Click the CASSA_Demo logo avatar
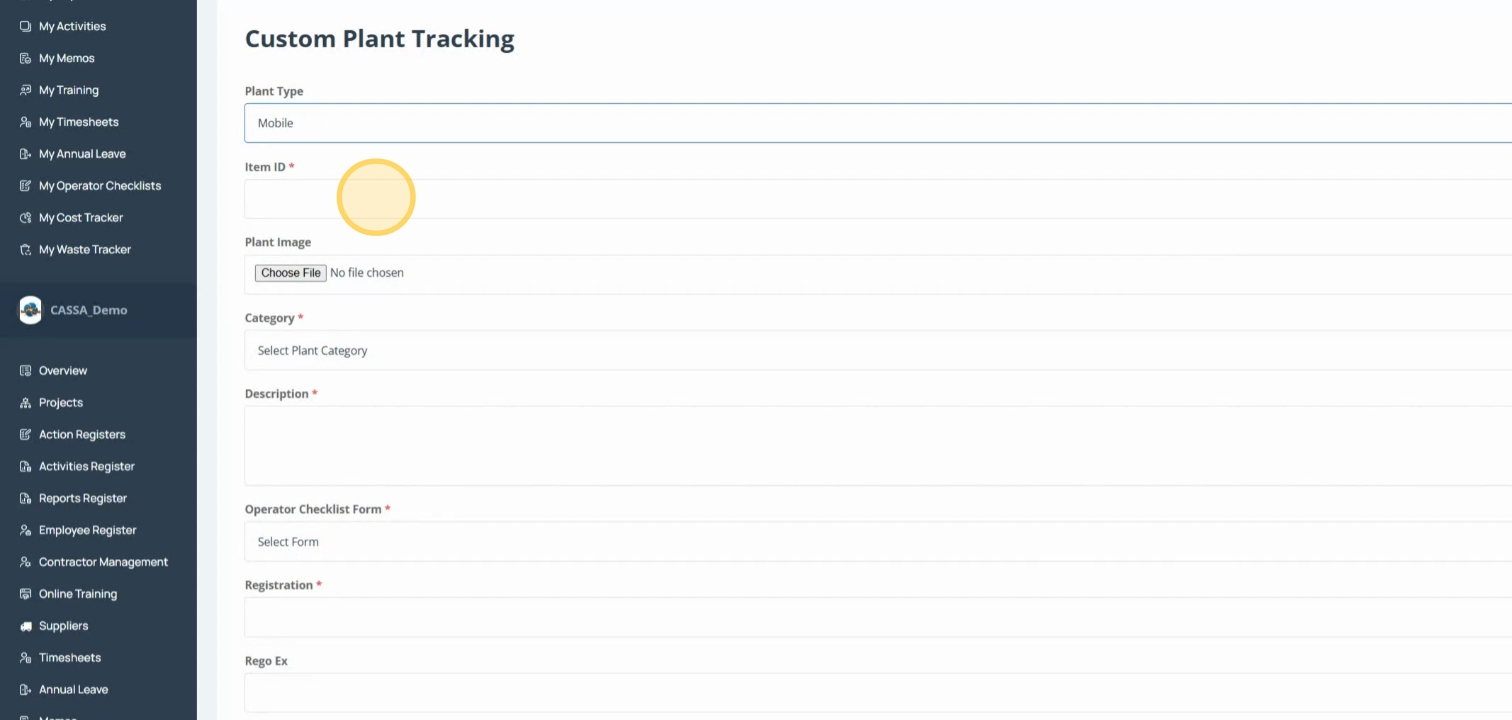 click(x=31, y=310)
